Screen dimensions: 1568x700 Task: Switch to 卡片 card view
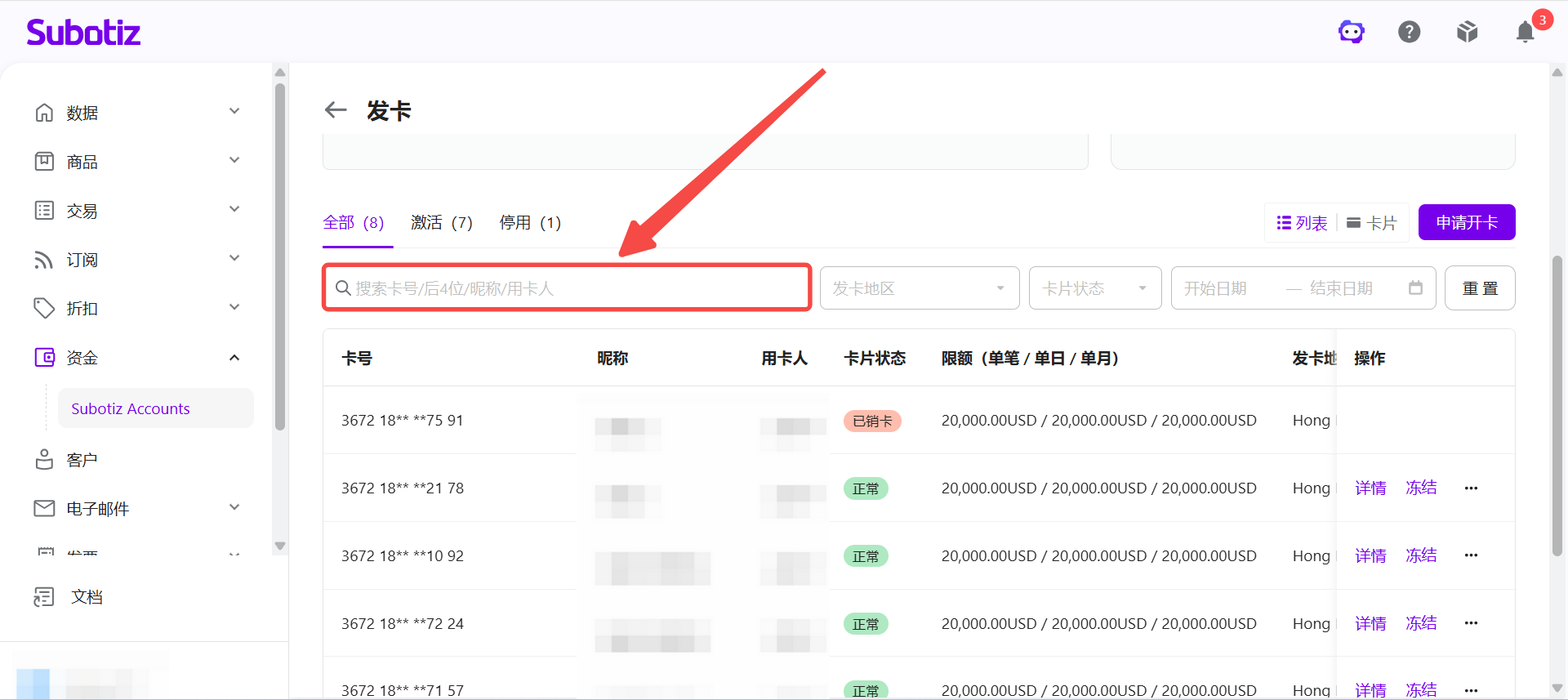[1372, 222]
